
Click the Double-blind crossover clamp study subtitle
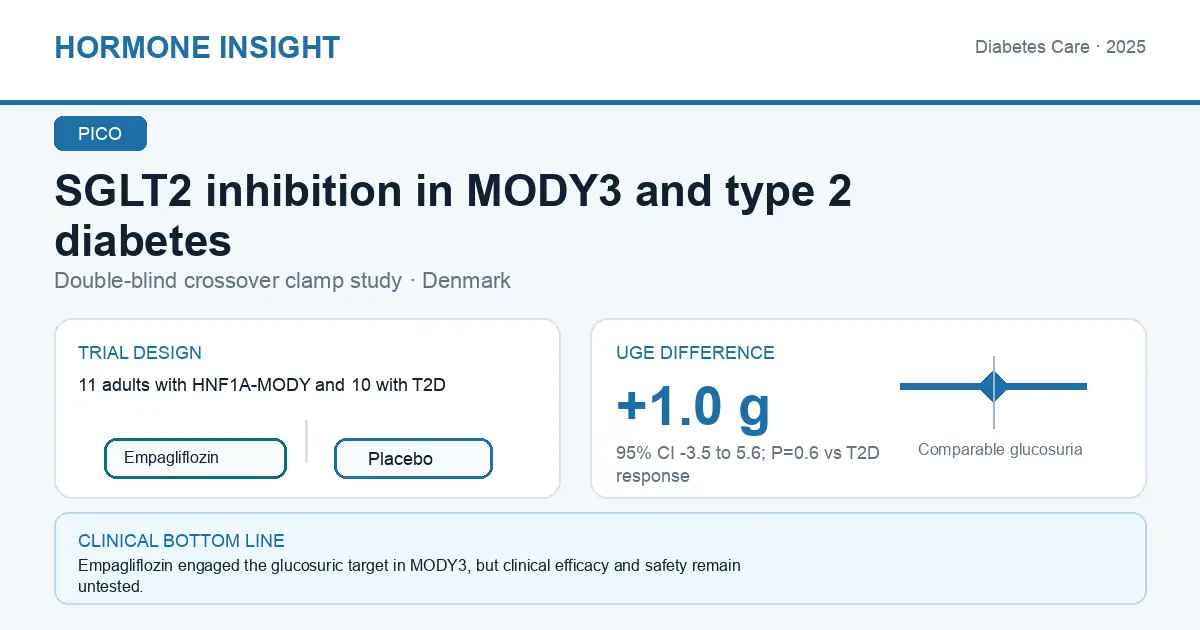click(x=282, y=280)
